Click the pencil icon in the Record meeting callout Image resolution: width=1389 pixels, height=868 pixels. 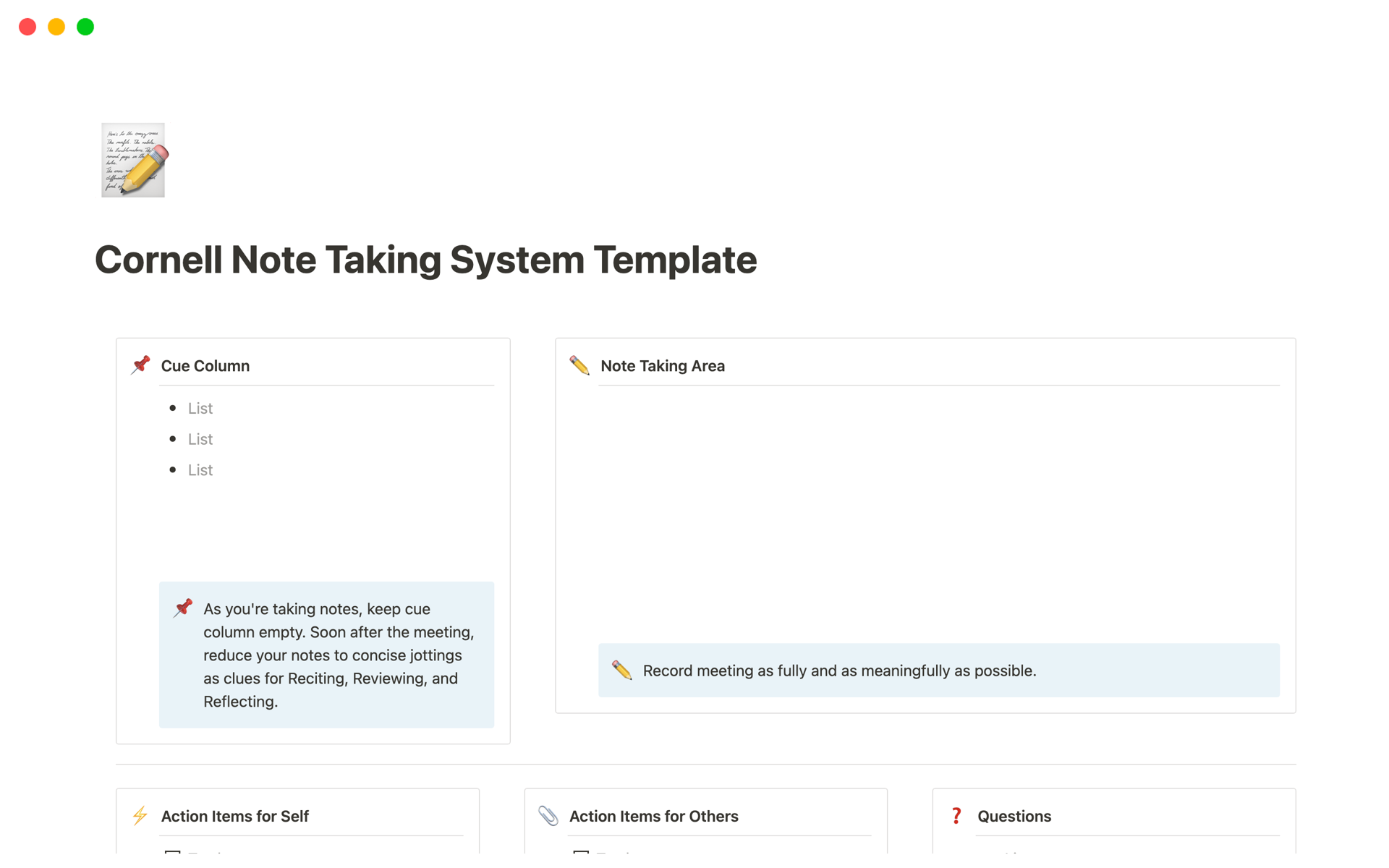tap(621, 670)
